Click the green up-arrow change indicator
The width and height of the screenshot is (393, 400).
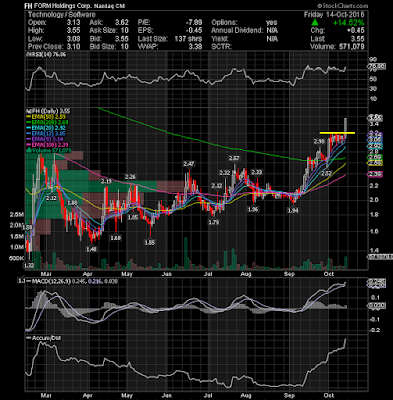[315, 23]
